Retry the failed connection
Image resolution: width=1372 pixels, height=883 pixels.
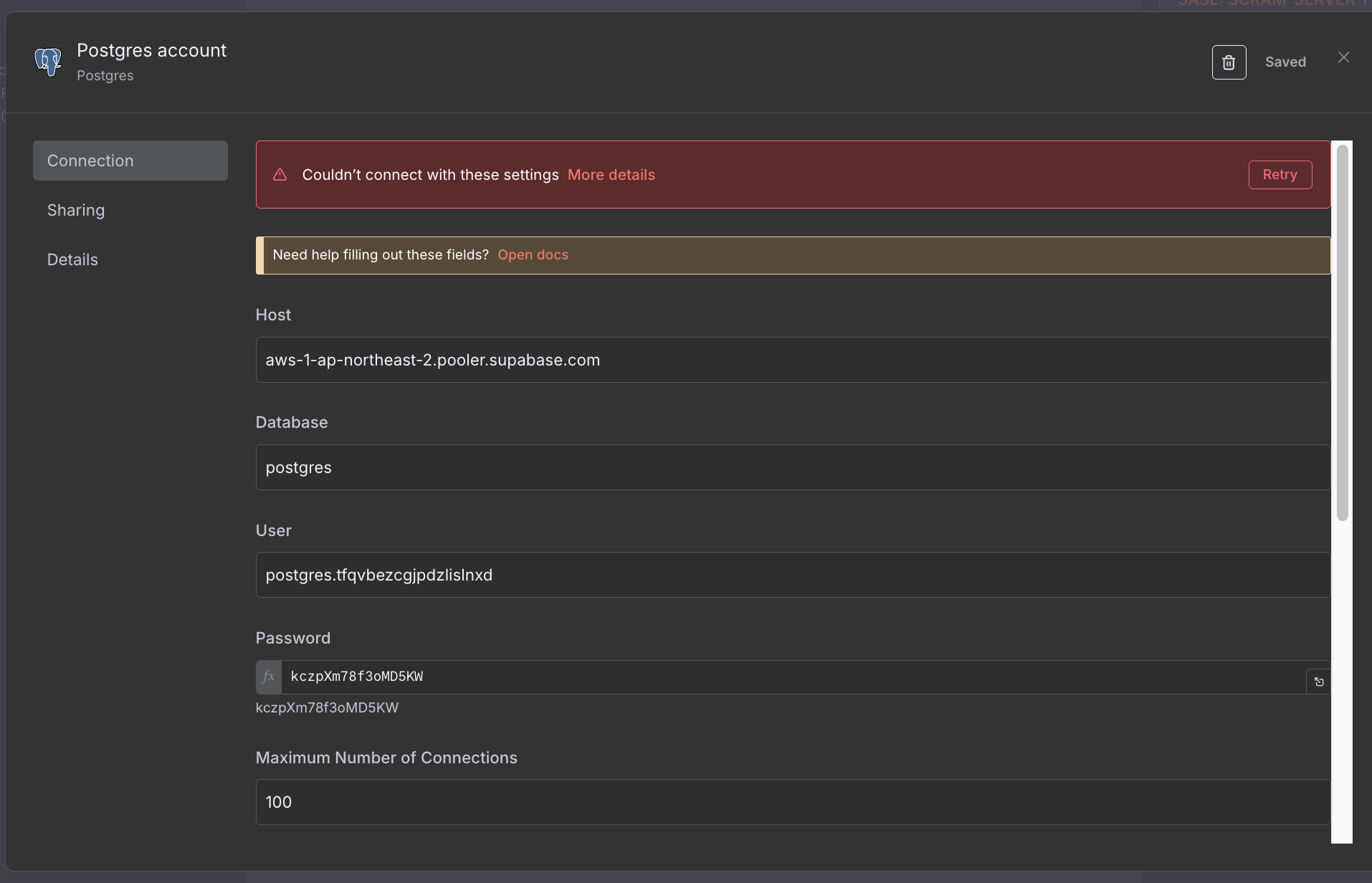click(1280, 175)
